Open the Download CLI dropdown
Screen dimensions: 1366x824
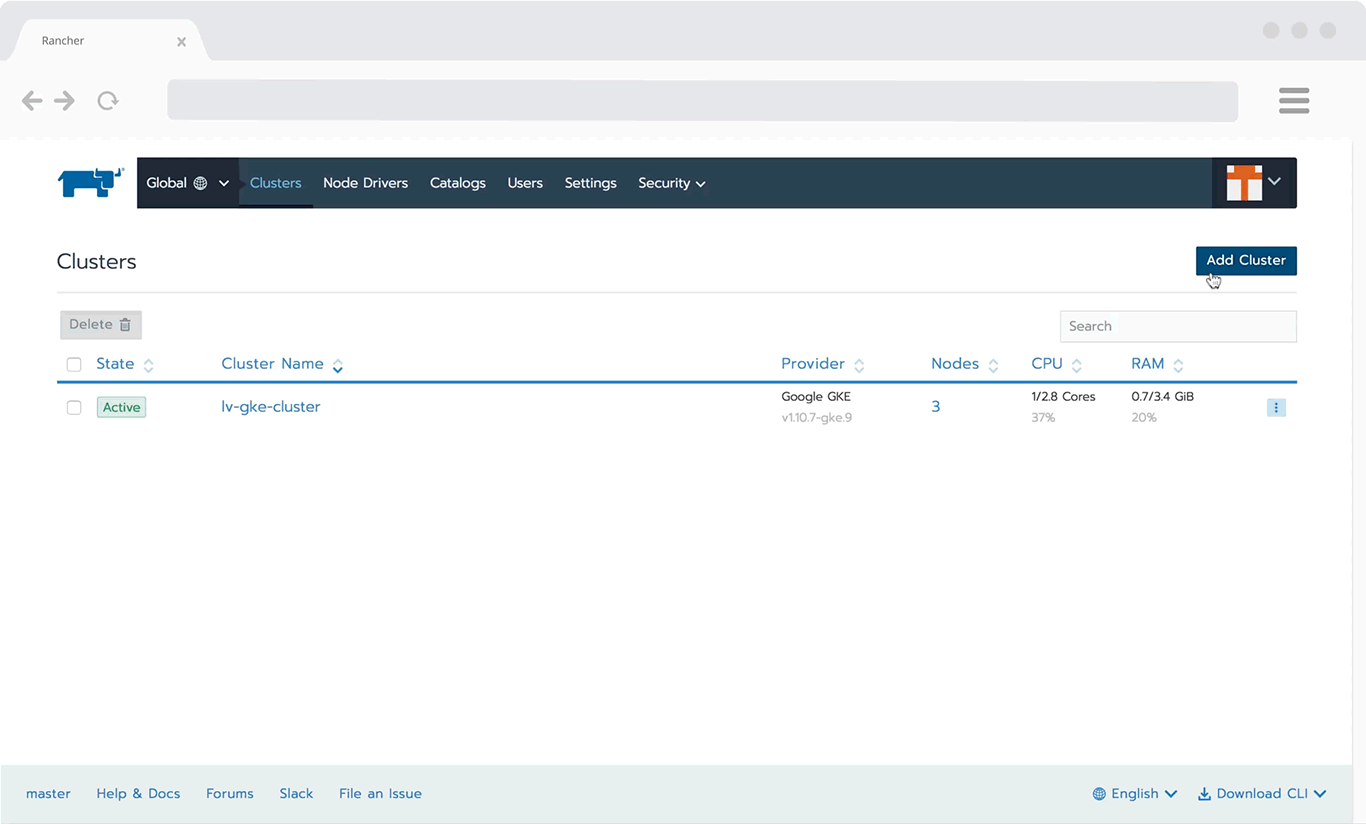(x=1262, y=794)
